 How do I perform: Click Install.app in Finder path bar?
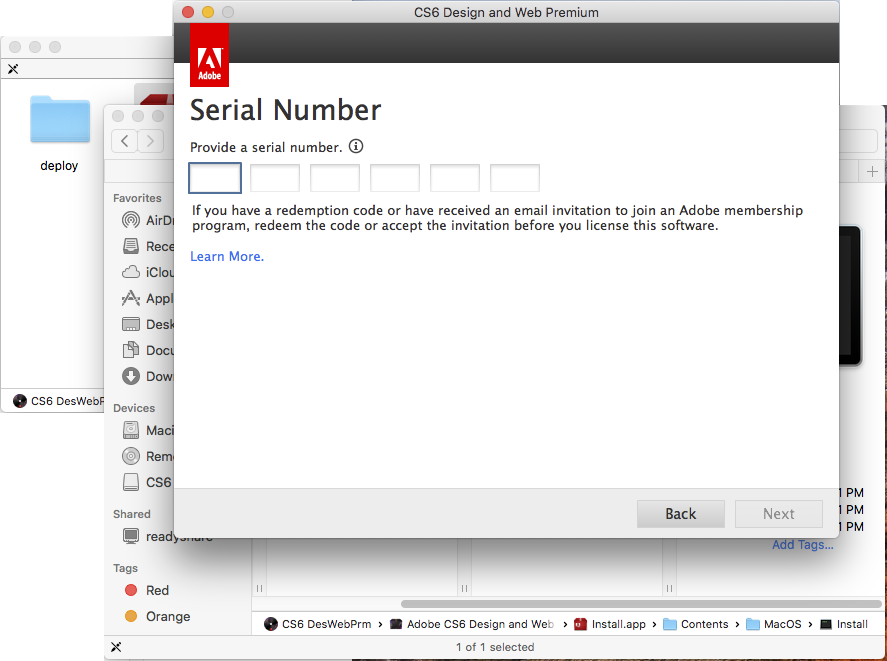610,624
